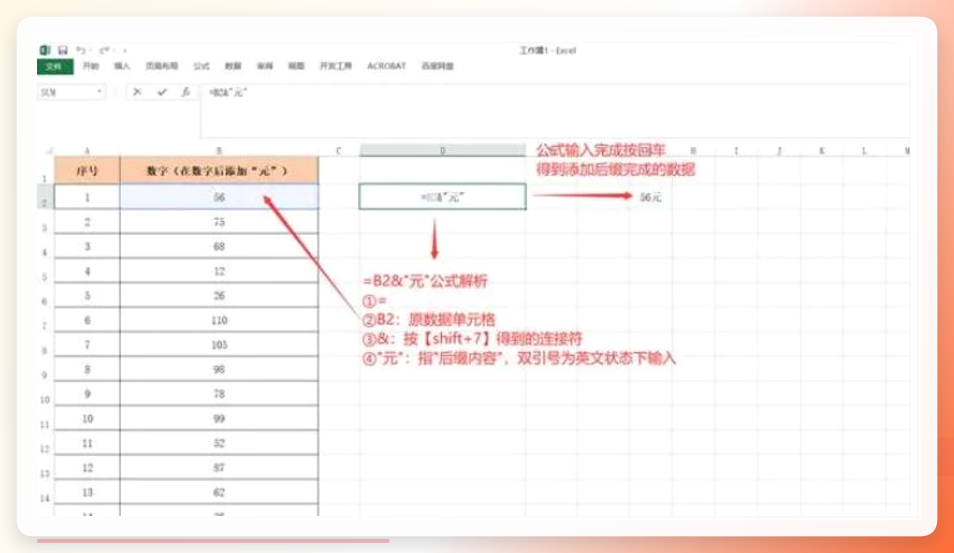The image size is (954, 553).
Task: Click serial number cell with value 1
Action: tap(87, 197)
